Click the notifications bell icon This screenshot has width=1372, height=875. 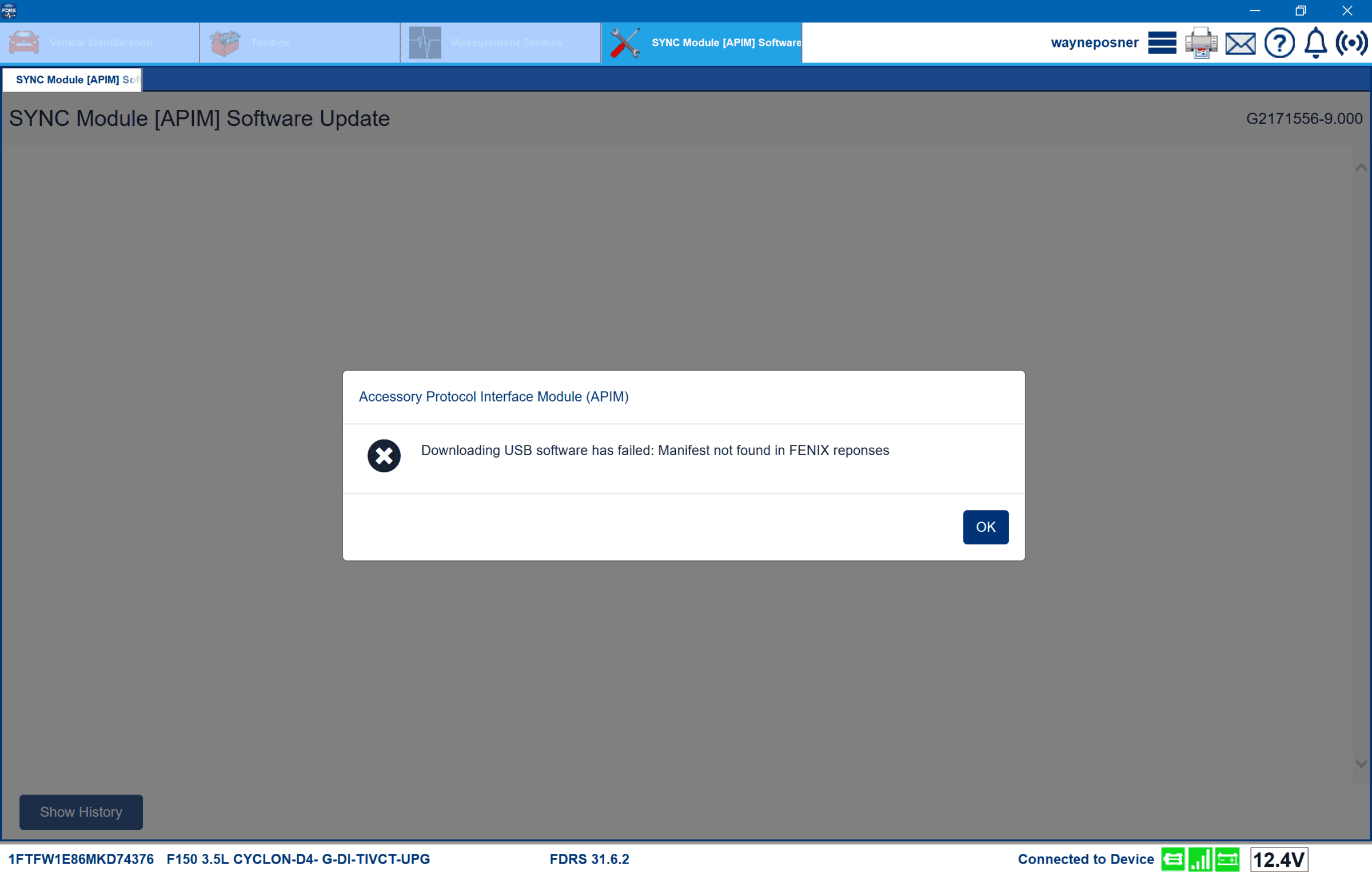(x=1315, y=43)
